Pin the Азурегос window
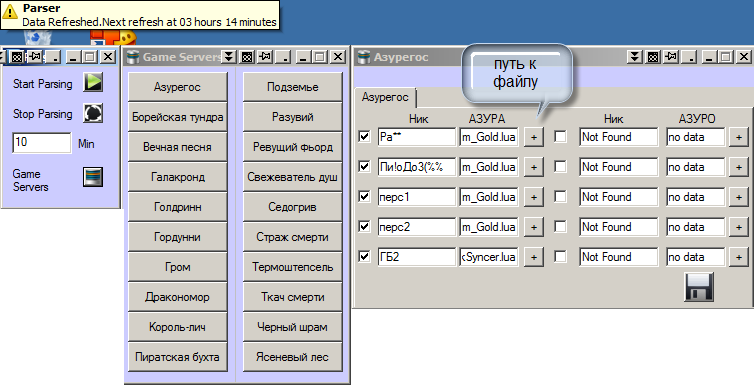Image resolution: width=754 pixels, height=386 pixels. (671, 57)
